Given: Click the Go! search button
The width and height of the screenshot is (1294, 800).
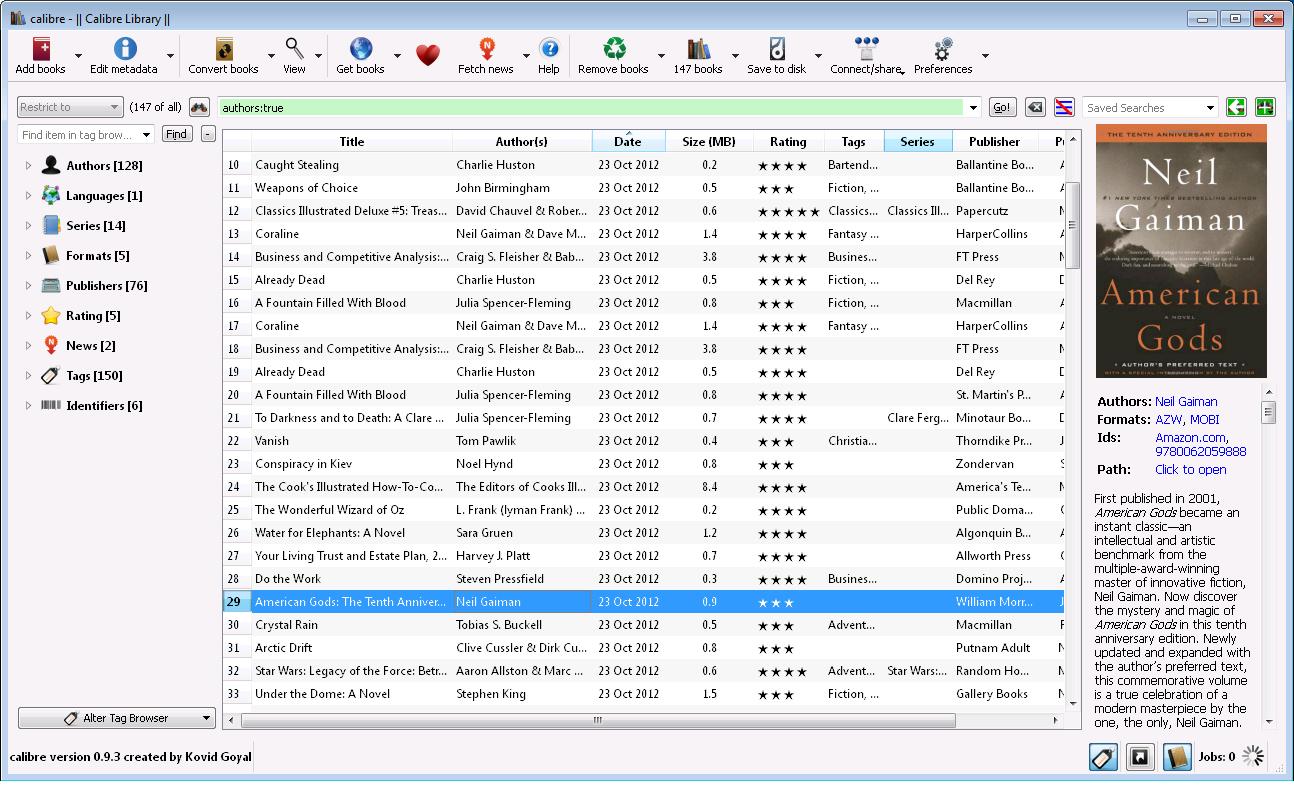Looking at the screenshot, I should pos(1002,107).
